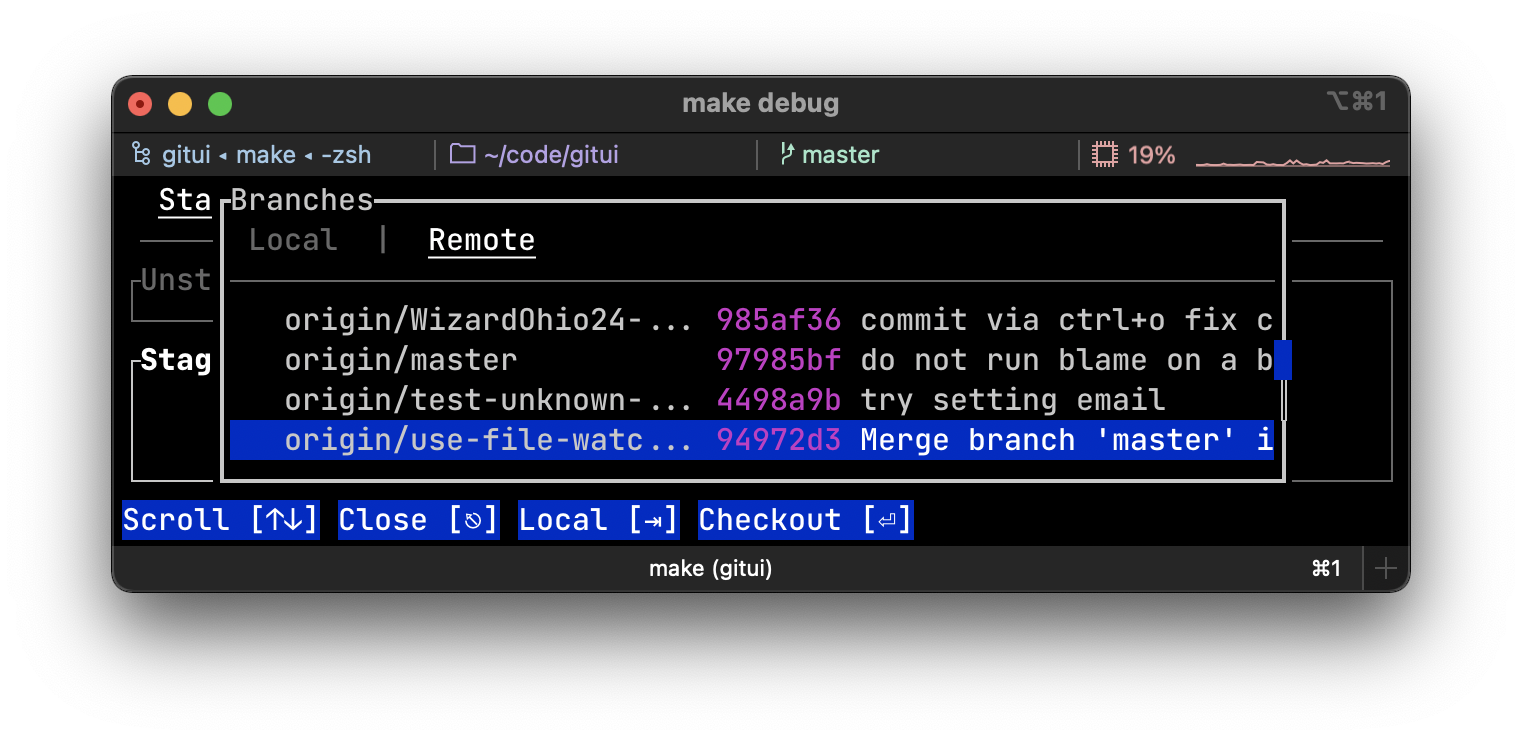Click the git branch icon beside master

787,153
